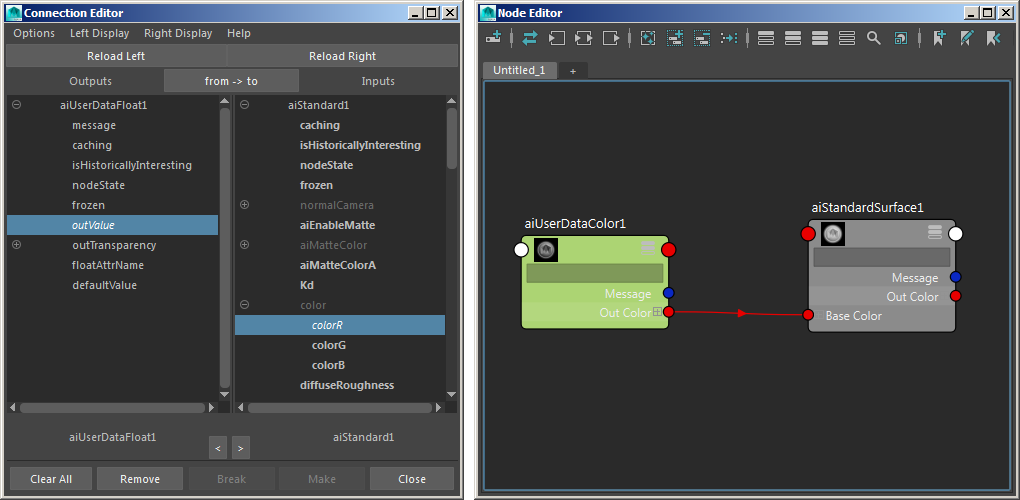Create a new bookmark in Node Editor
The image size is (1020, 500).
(x=939, y=38)
